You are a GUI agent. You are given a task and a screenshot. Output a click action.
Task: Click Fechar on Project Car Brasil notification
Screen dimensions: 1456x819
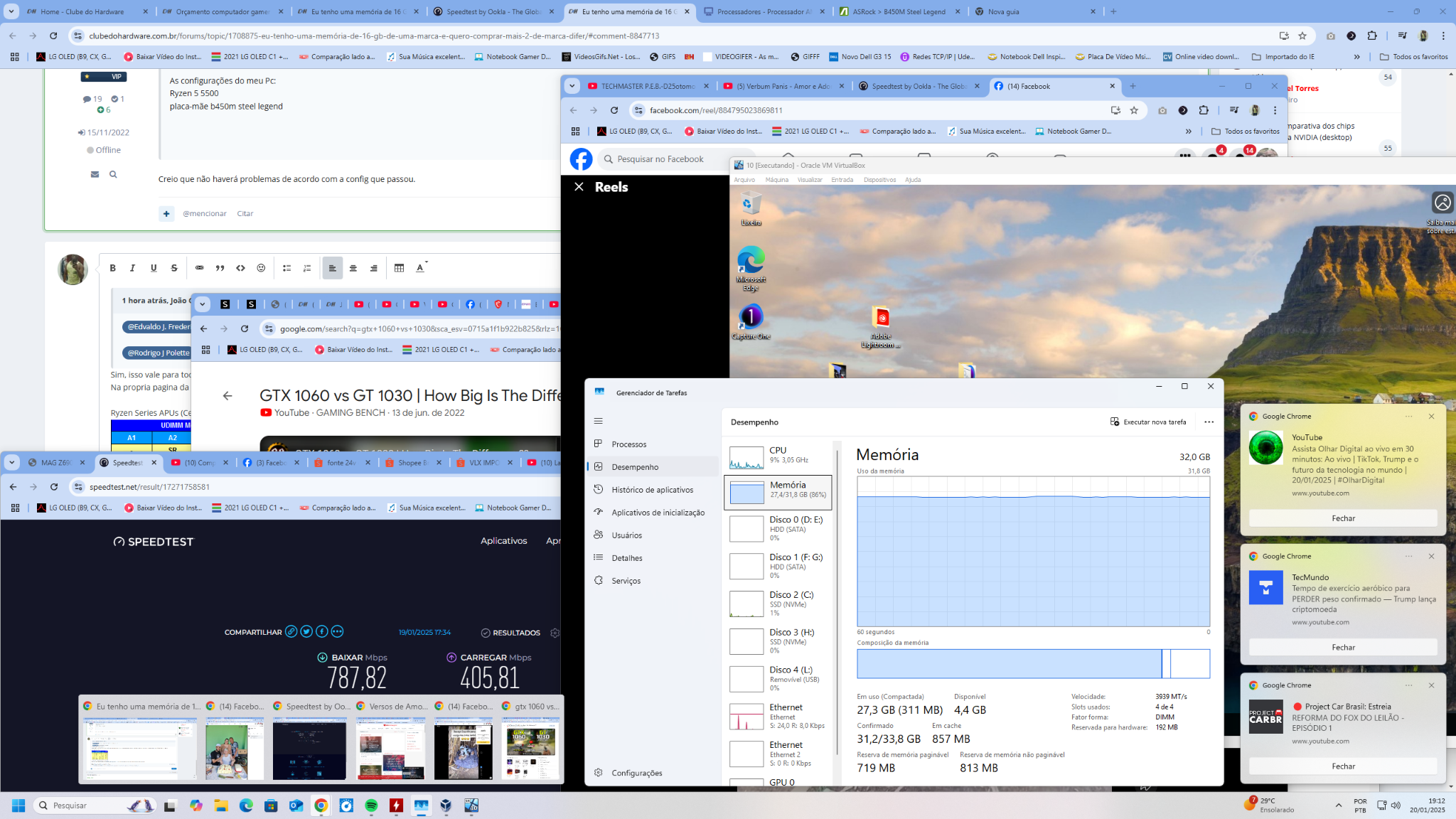point(1343,766)
